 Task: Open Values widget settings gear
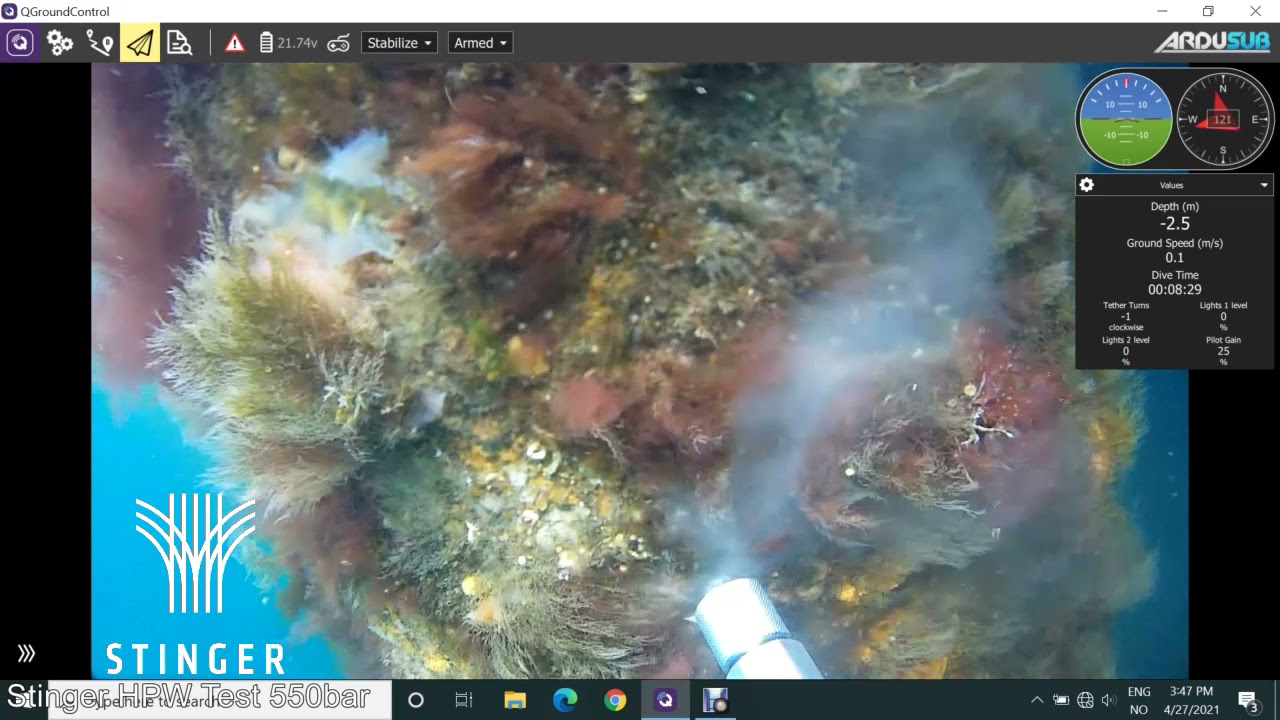click(x=1087, y=185)
